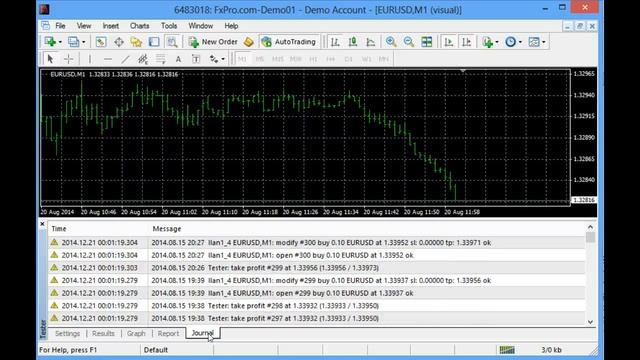Click the Zoom Out magnifier icon
Viewport: 640px width, 360px height.
tap(409, 42)
